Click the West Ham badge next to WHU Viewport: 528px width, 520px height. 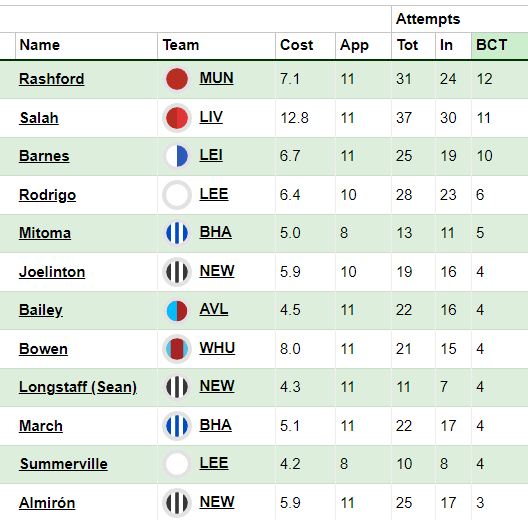[x=177, y=349]
